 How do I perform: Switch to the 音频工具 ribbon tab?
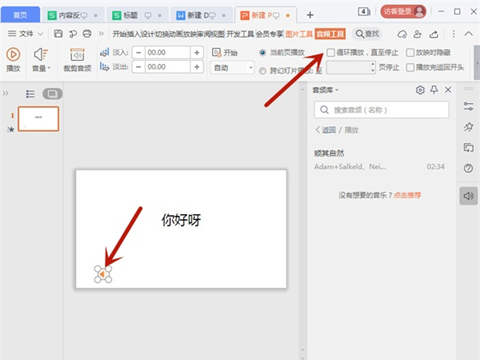coord(330,34)
